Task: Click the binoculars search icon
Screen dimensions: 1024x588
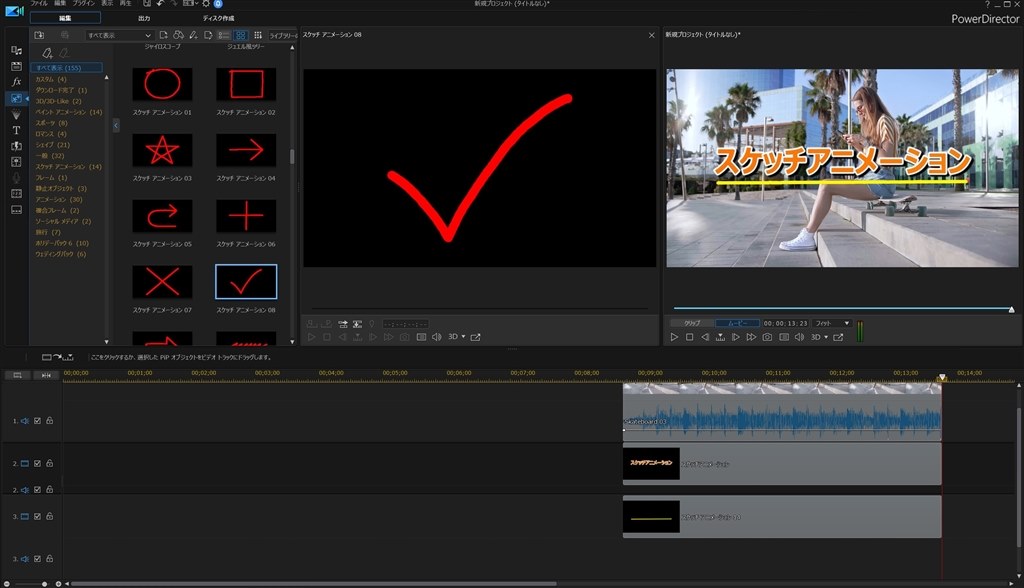Action: [178, 35]
